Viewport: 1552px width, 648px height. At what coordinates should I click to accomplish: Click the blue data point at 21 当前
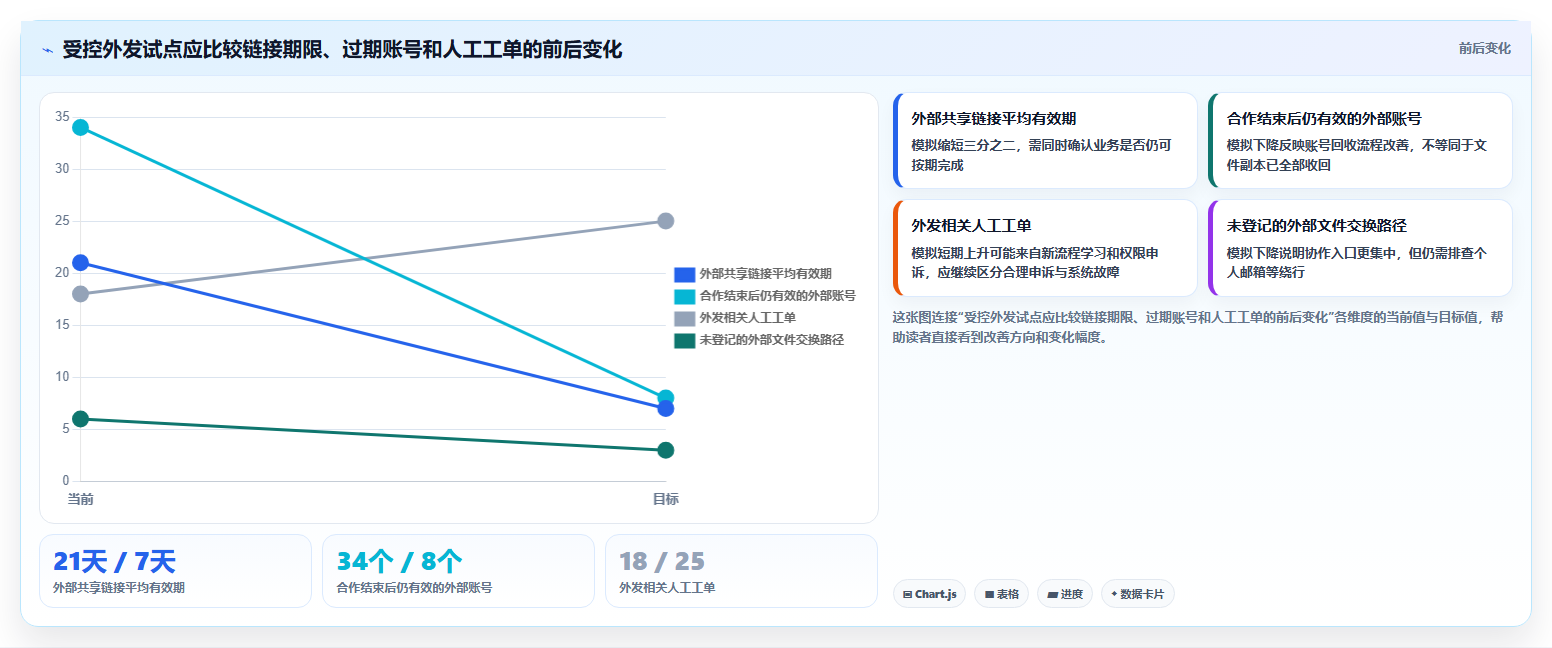coord(80,263)
